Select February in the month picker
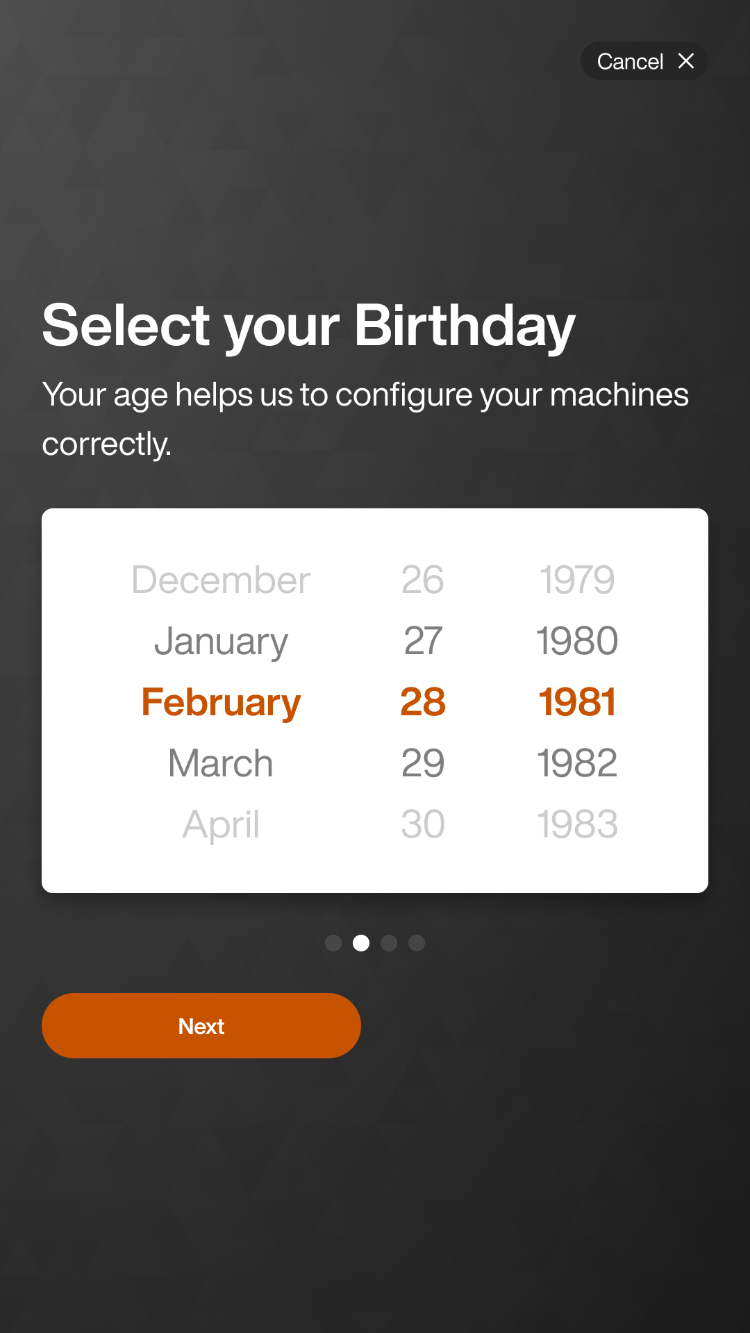 pyautogui.click(x=220, y=702)
